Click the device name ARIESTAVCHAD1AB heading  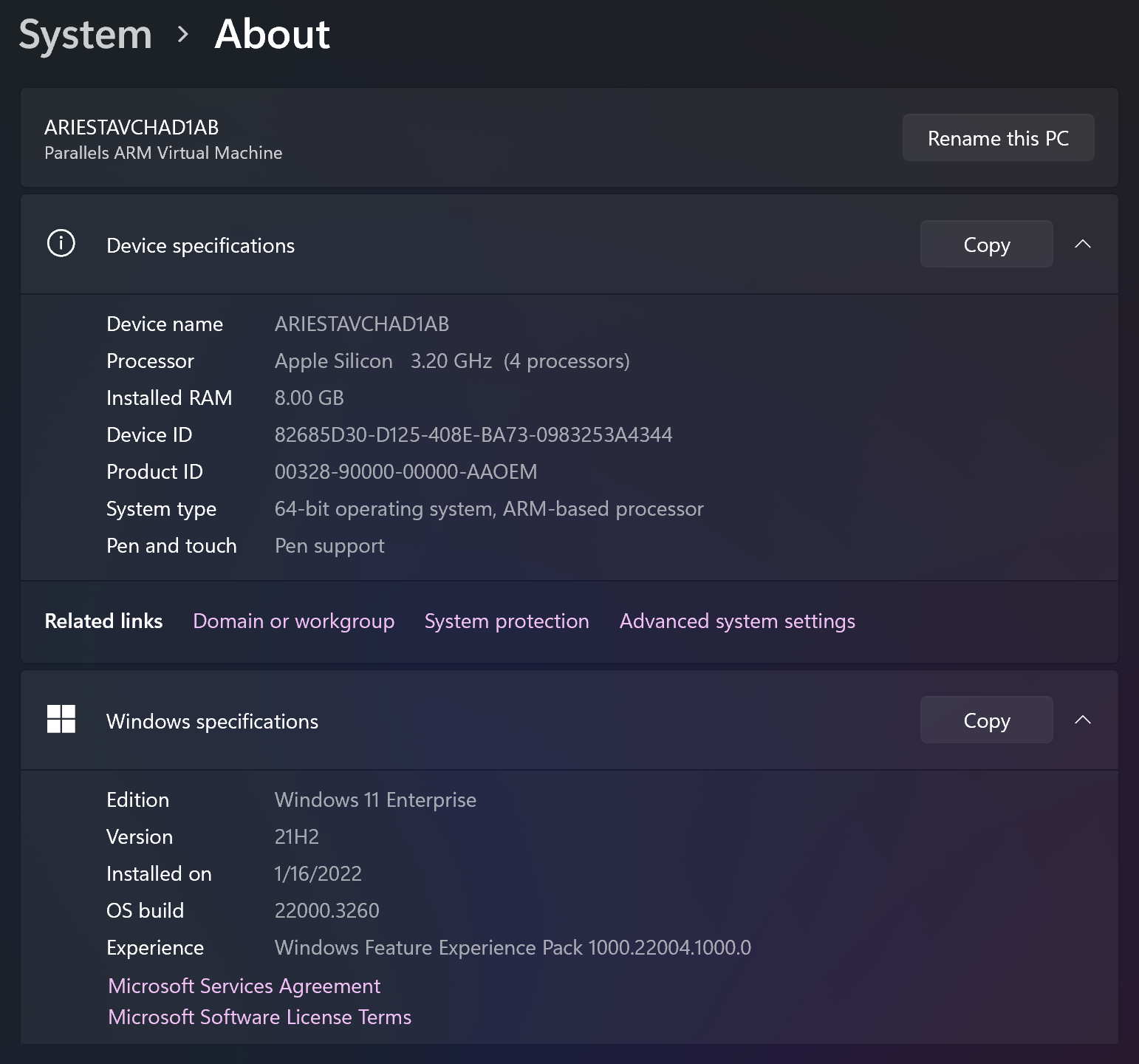130,126
